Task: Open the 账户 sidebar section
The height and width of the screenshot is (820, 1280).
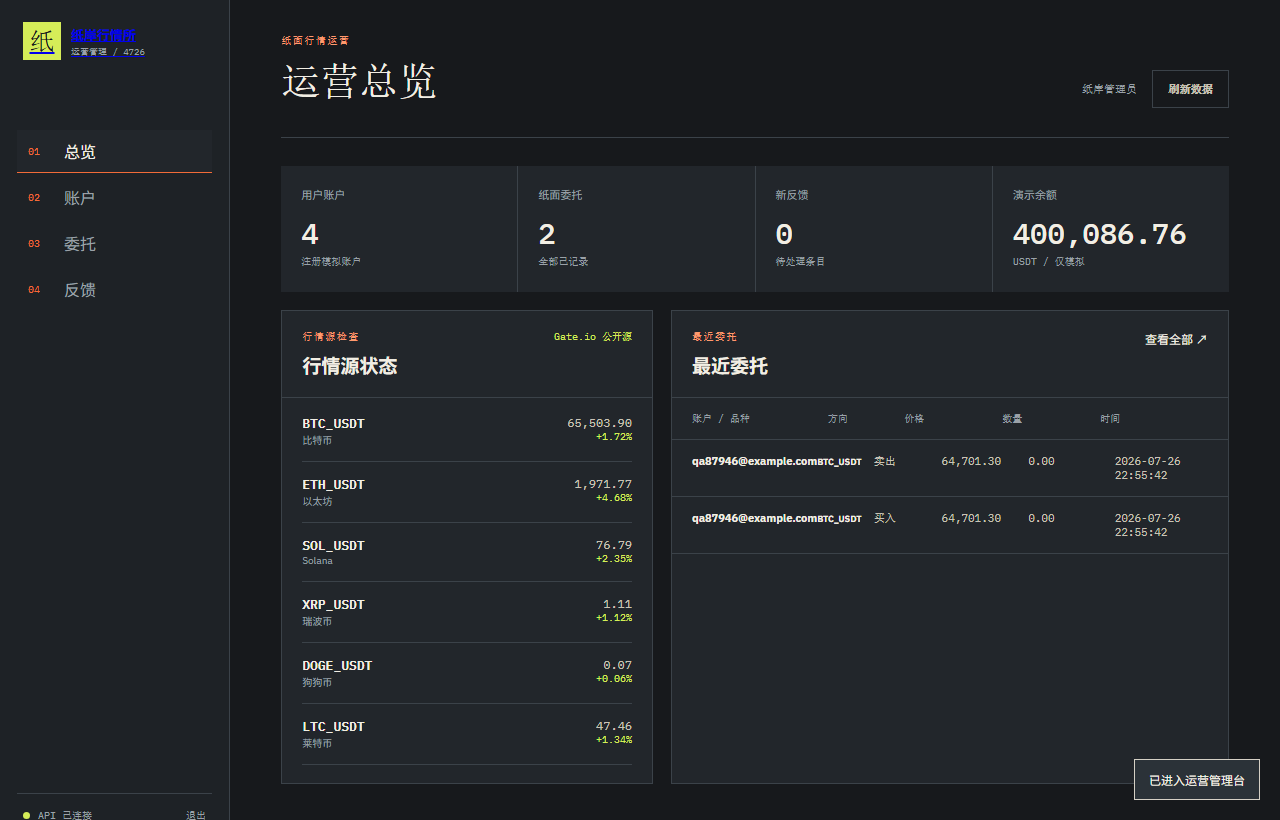Action: 114,198
